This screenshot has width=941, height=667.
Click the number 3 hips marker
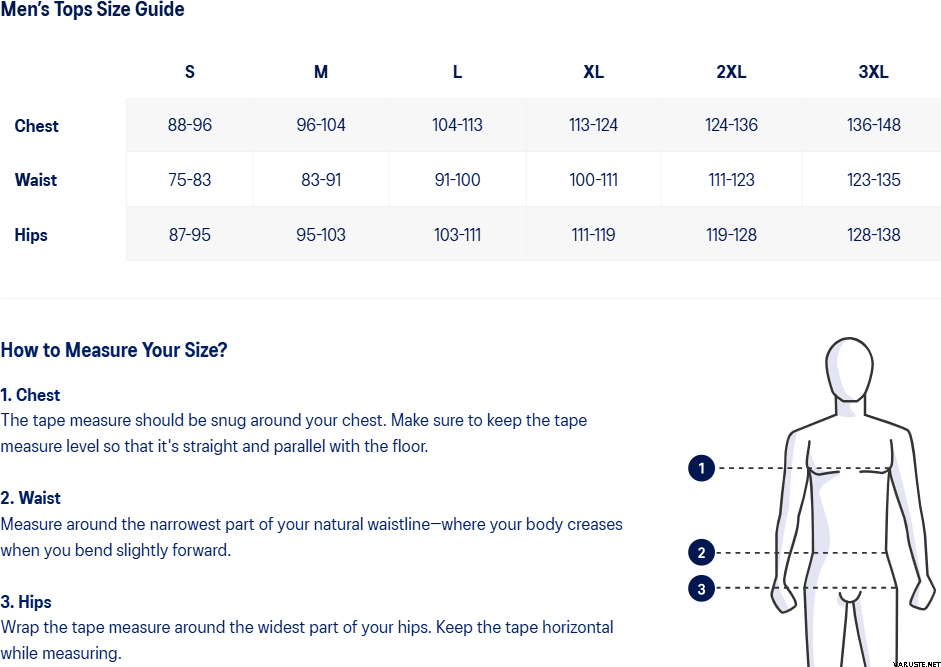click(x=701, y=589)
